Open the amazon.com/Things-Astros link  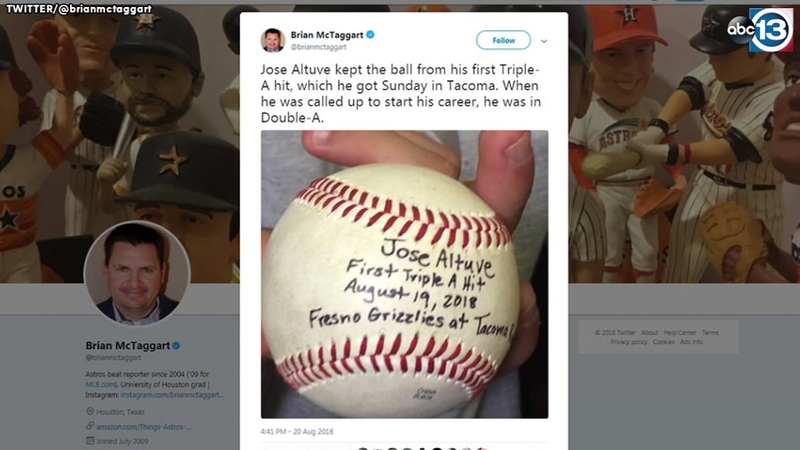coord(143,427)
